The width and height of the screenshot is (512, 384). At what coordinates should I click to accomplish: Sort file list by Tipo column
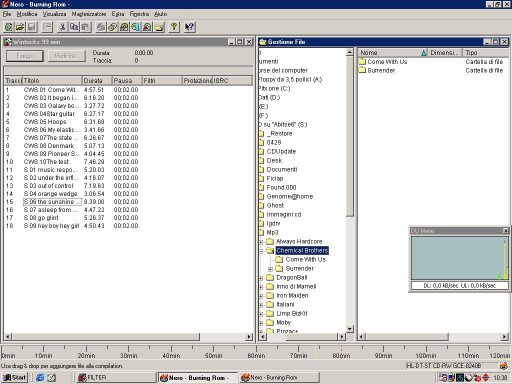(487, 53)
